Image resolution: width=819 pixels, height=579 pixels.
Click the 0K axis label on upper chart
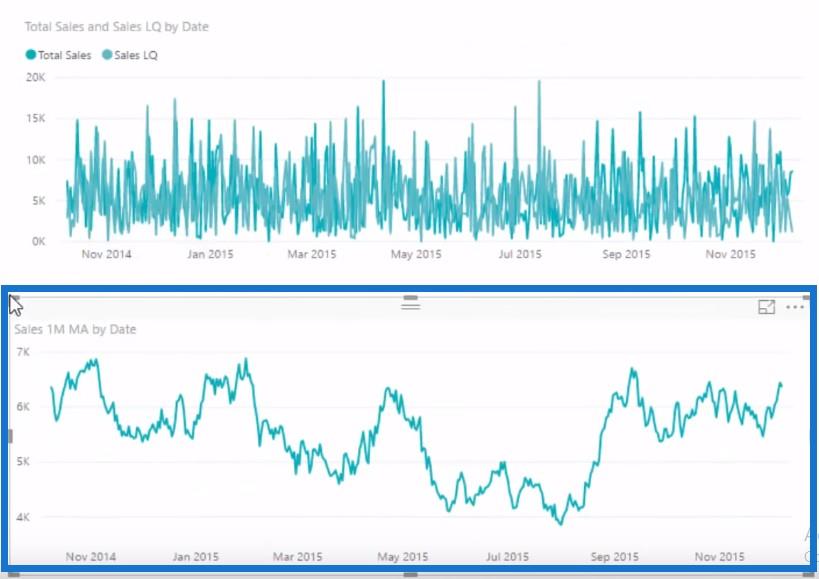click(38, 241)
